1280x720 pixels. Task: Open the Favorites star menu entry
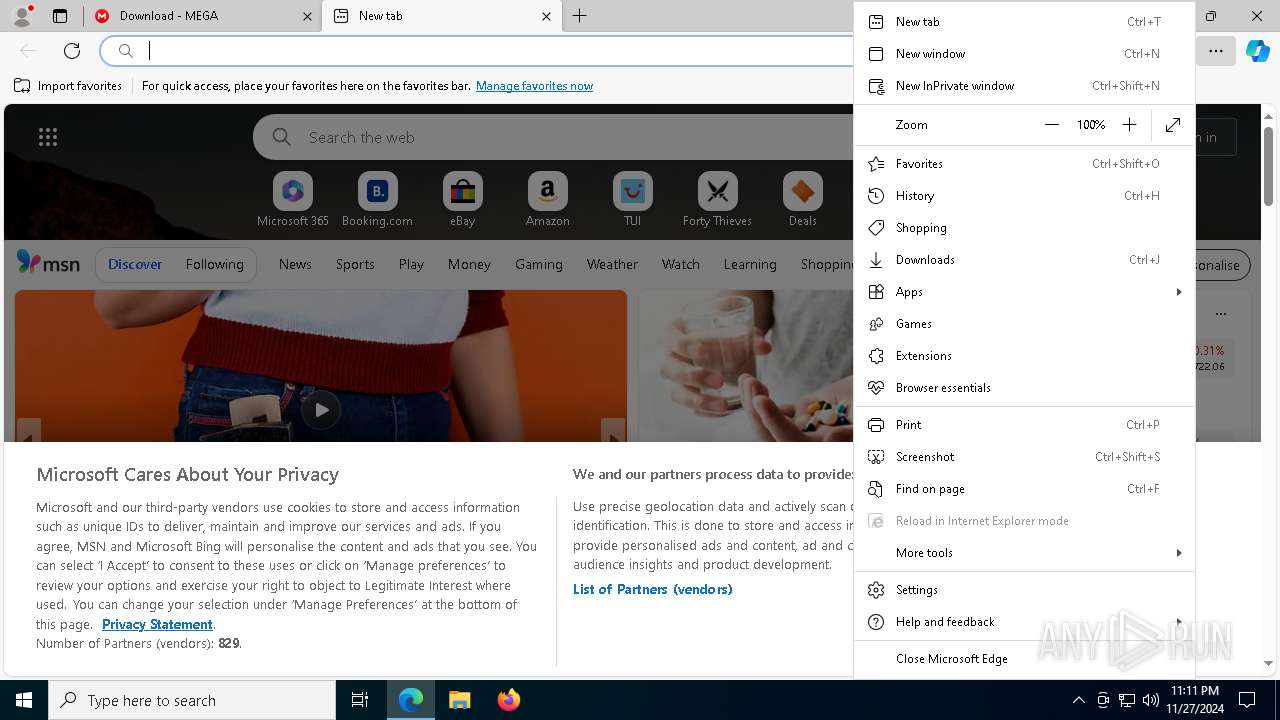point(1024,164)
